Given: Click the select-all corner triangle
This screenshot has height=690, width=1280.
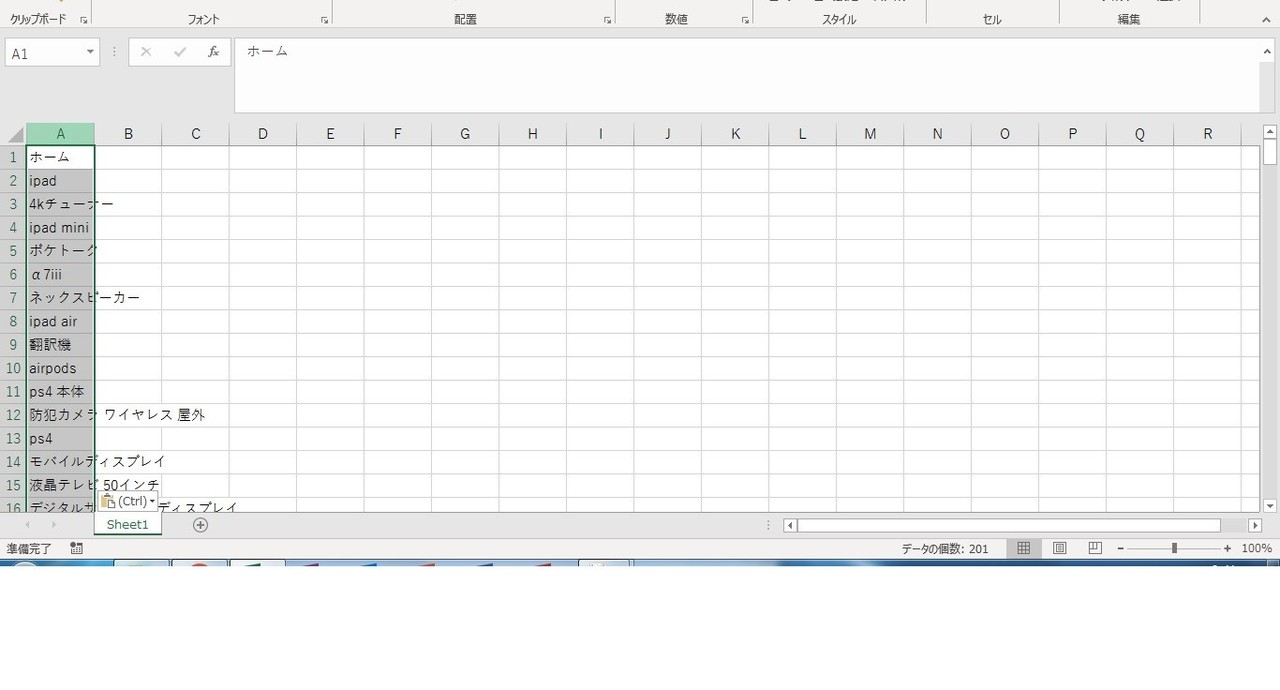Looking at the screenshot, I should [15, 135].
